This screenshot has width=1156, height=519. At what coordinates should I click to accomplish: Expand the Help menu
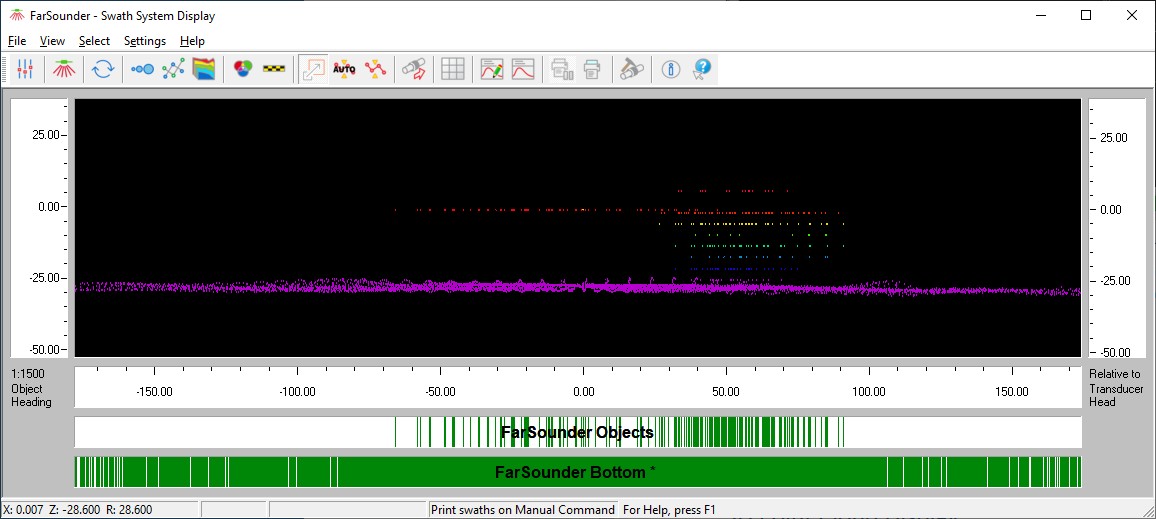192,41
